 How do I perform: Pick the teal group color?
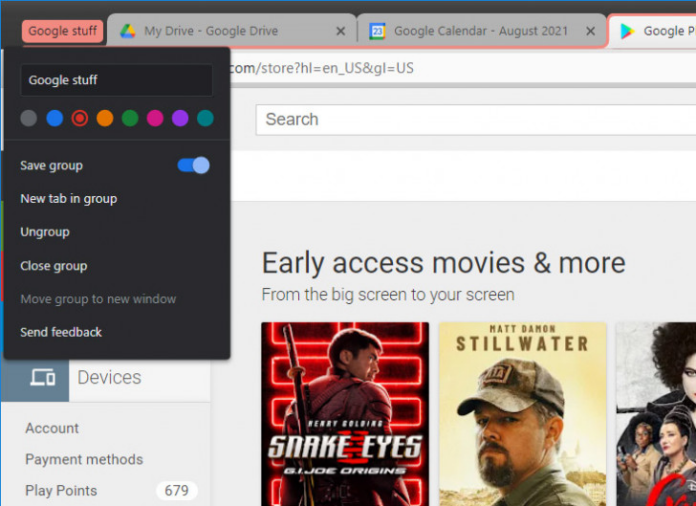205,118
